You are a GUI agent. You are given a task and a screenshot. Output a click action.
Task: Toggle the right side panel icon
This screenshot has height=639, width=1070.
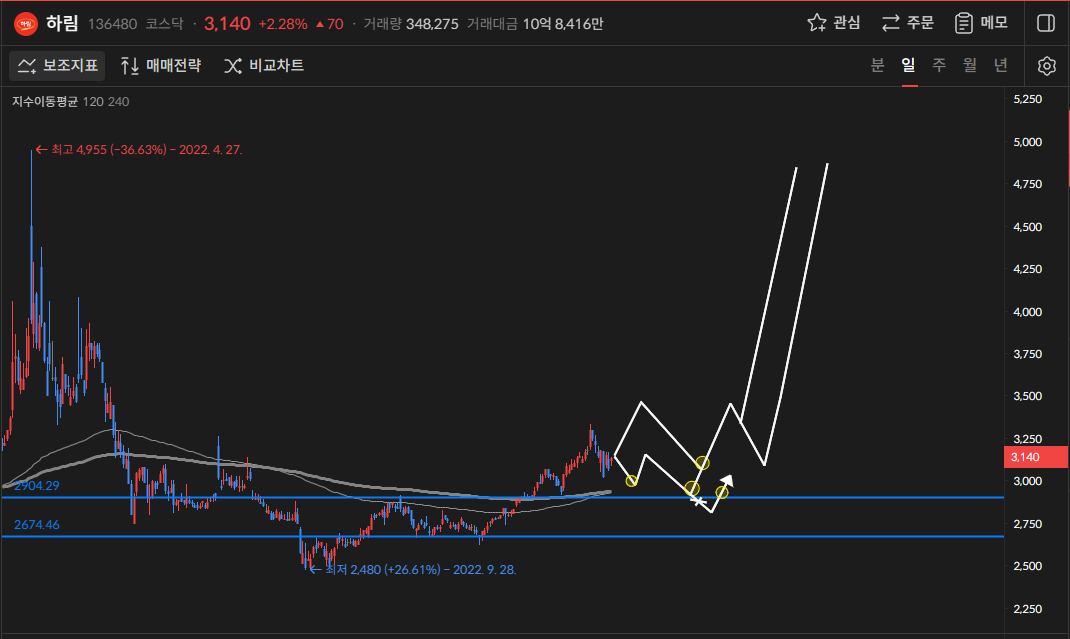click(x=1045, y=23)
